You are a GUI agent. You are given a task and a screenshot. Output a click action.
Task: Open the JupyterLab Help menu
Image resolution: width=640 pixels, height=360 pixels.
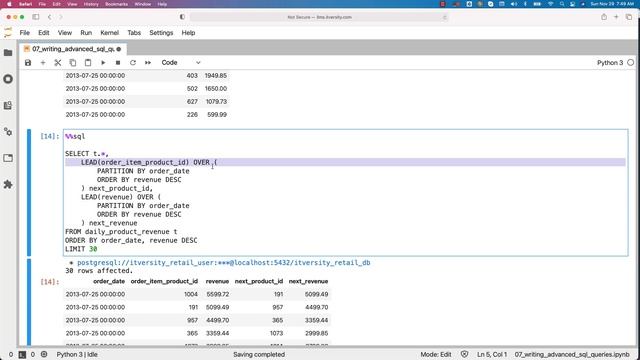click(x=188, y=33)
